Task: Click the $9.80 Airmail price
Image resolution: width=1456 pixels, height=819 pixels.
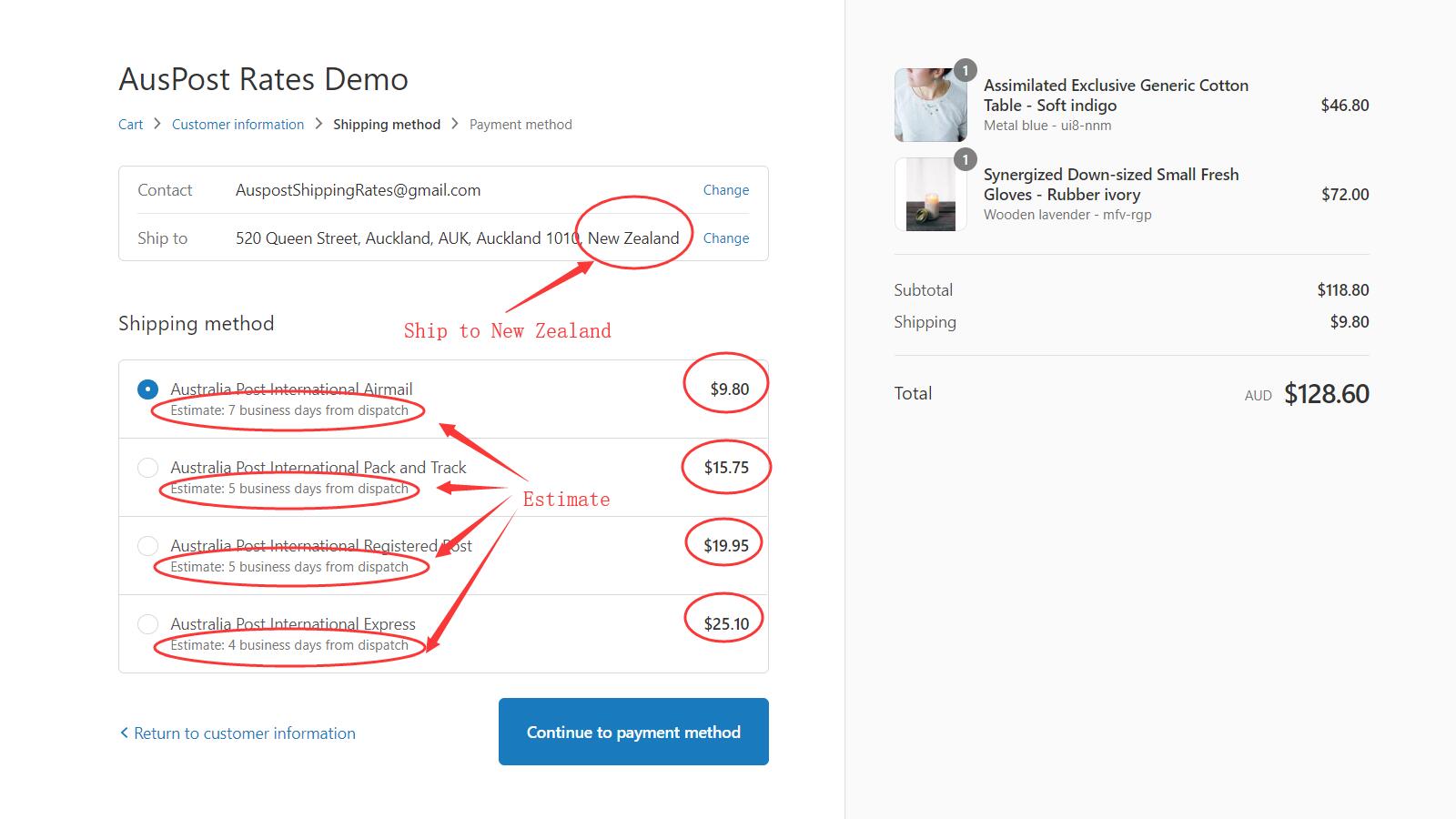Action: coord(730,389)
